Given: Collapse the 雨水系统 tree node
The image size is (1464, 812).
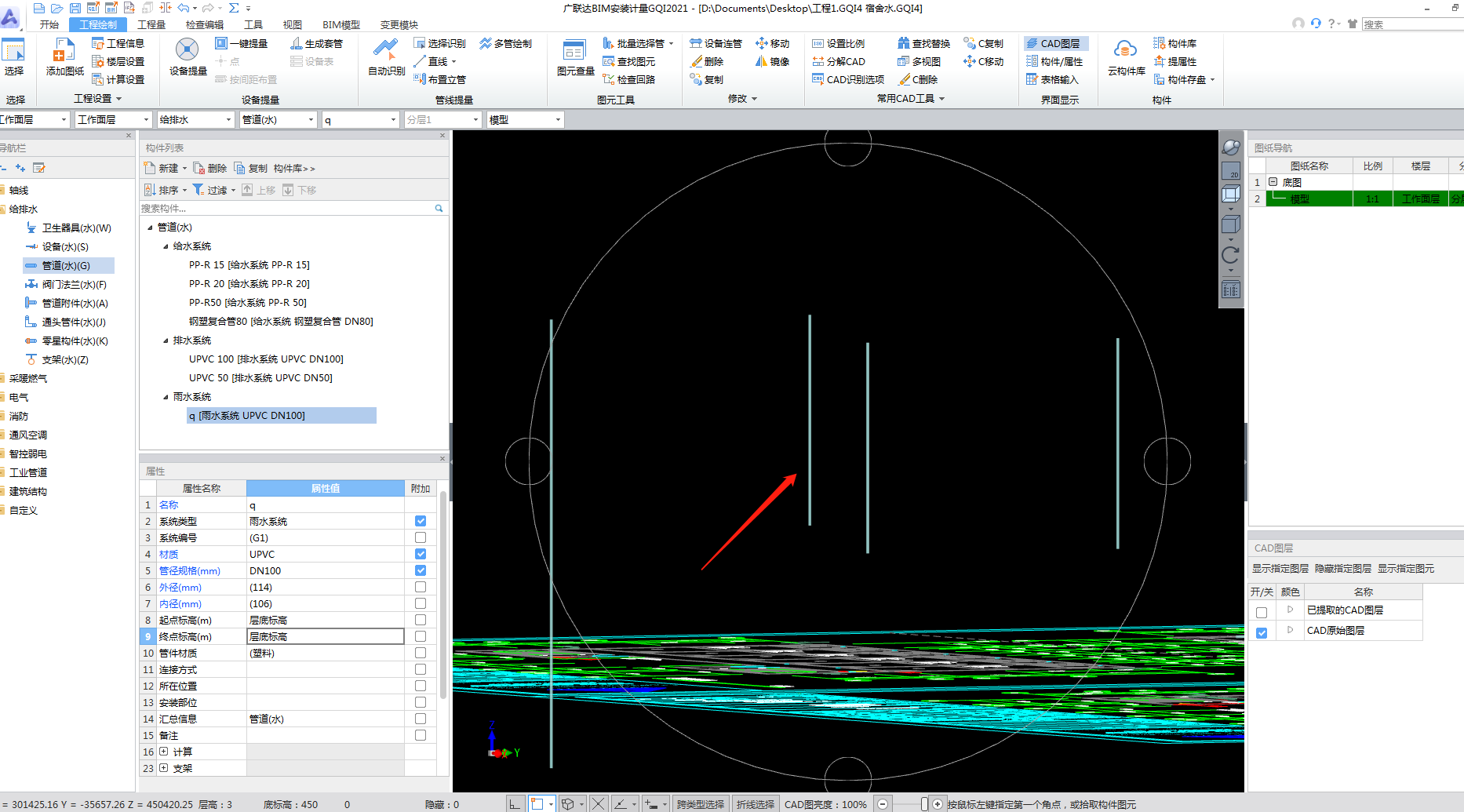Looking at the screenshot, I should [x=166, y=397].
